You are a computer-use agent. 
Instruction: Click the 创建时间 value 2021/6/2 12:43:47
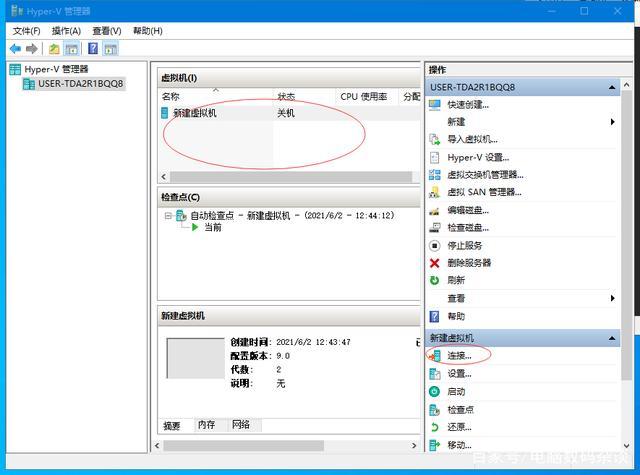pyautogui.click(x=313, y=342)
